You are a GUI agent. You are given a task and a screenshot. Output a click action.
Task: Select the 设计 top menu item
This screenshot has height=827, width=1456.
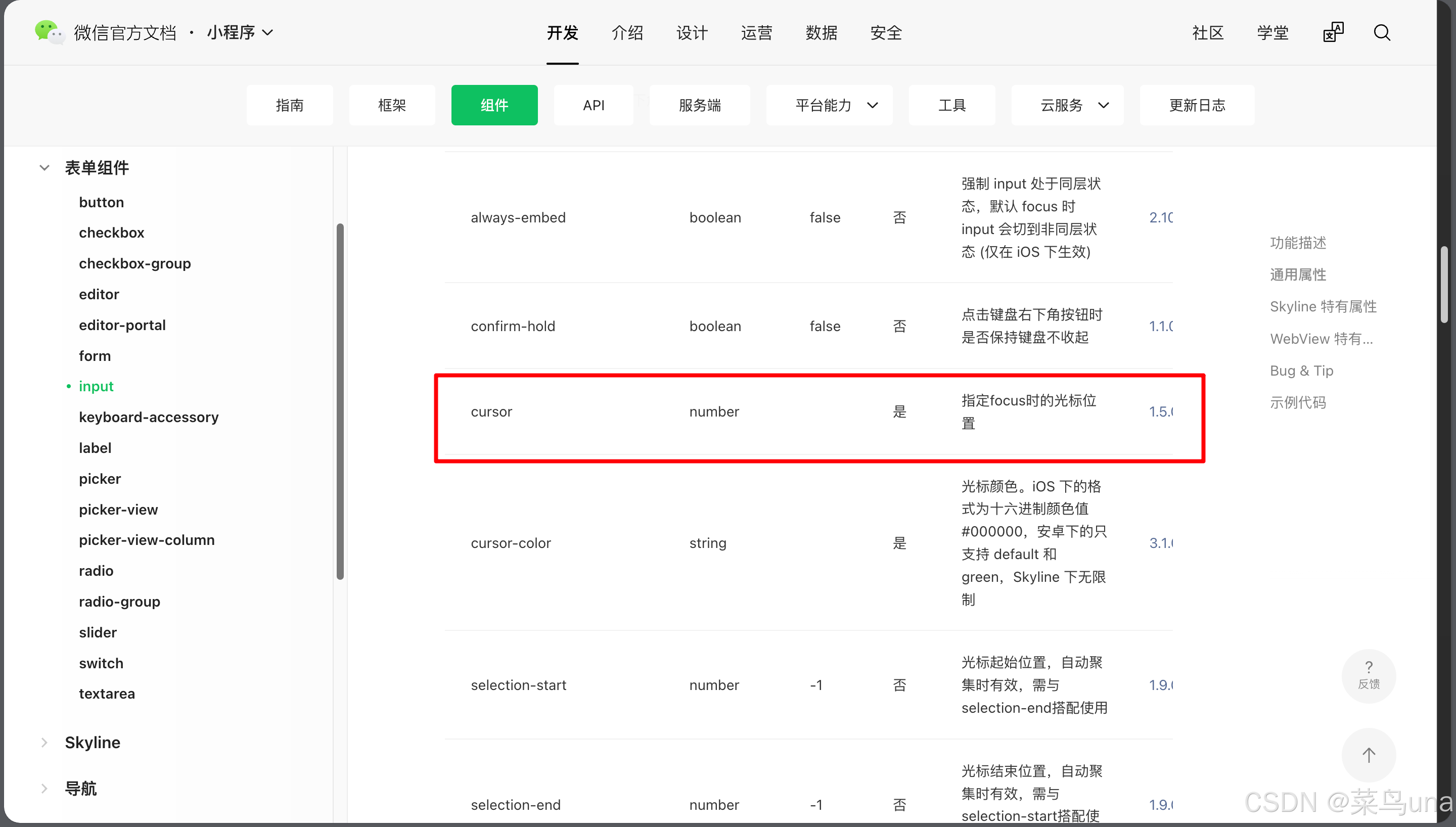(691, 33)
